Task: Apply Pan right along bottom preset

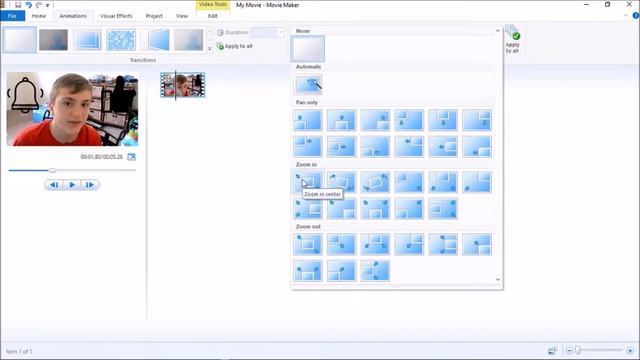Action: point(375,147)
